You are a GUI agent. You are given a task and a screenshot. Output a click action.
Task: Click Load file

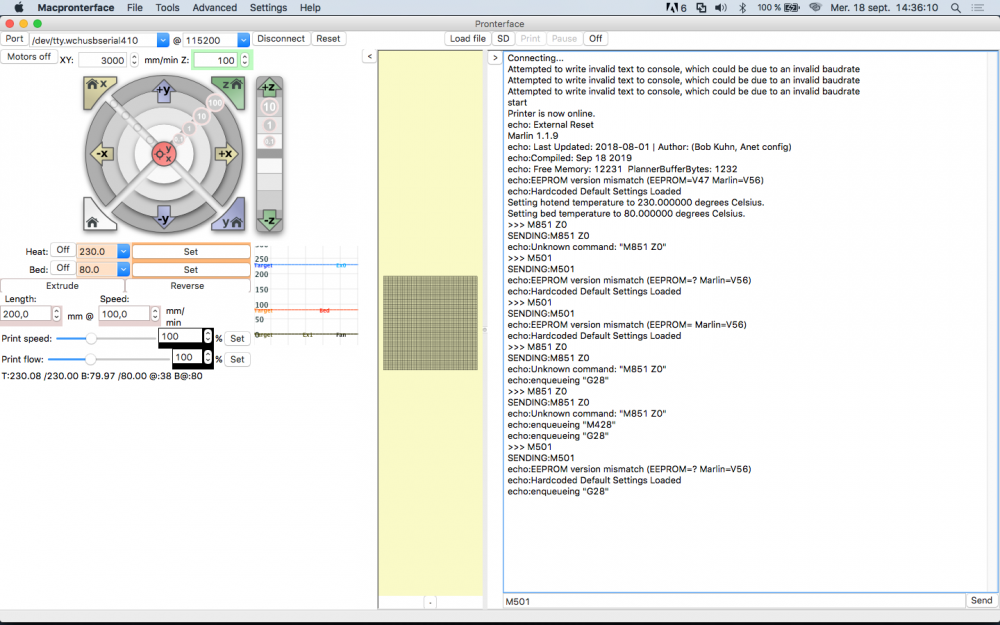(x=467, y=38)
